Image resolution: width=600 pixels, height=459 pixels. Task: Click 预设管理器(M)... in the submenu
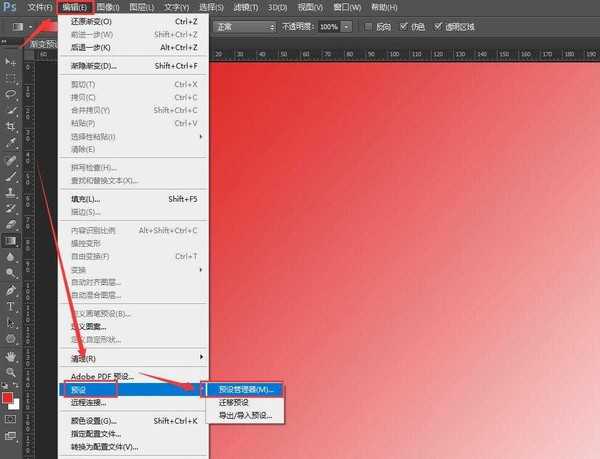pos(244,389)
